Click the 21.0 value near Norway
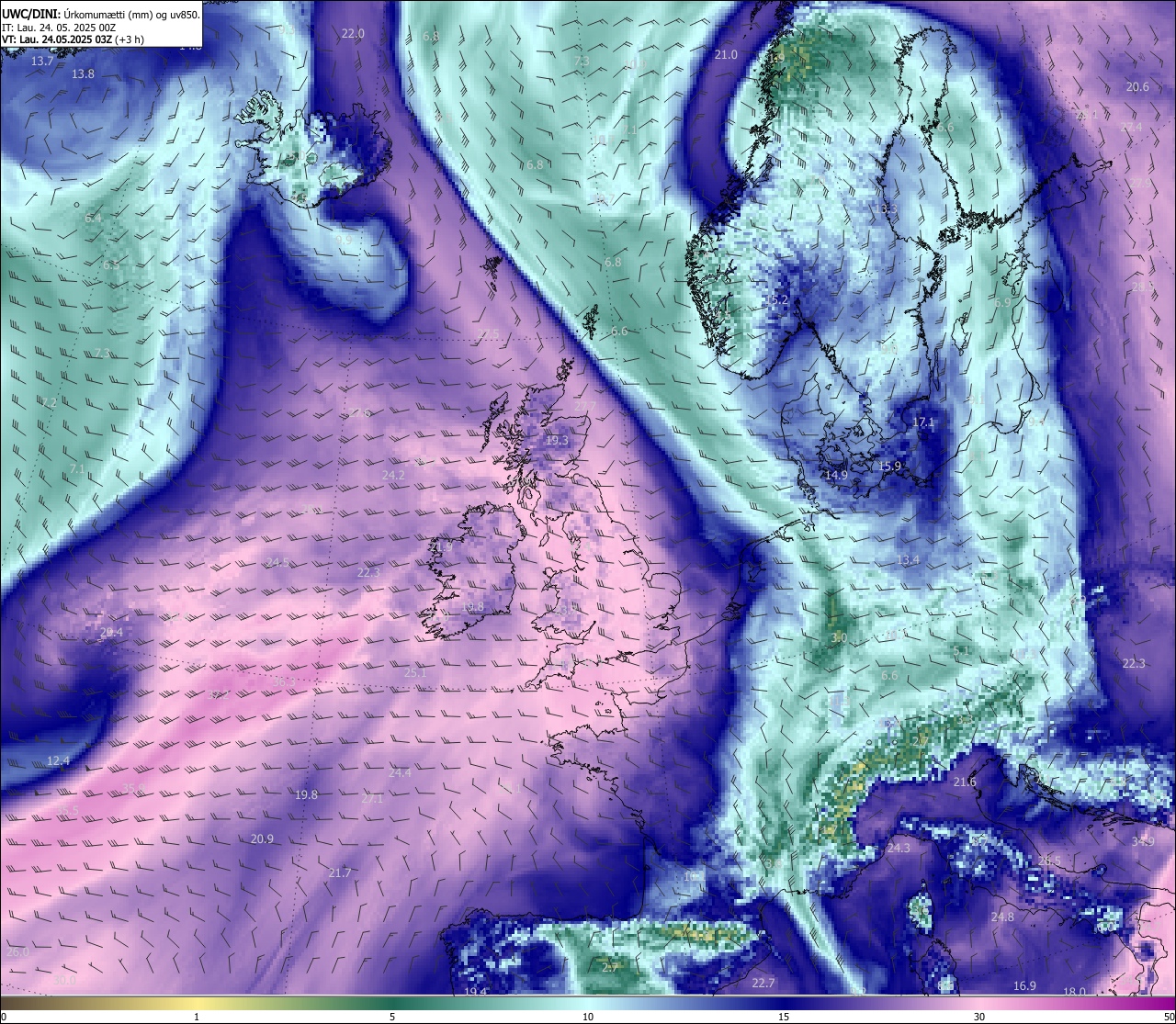 coord(726,55)
